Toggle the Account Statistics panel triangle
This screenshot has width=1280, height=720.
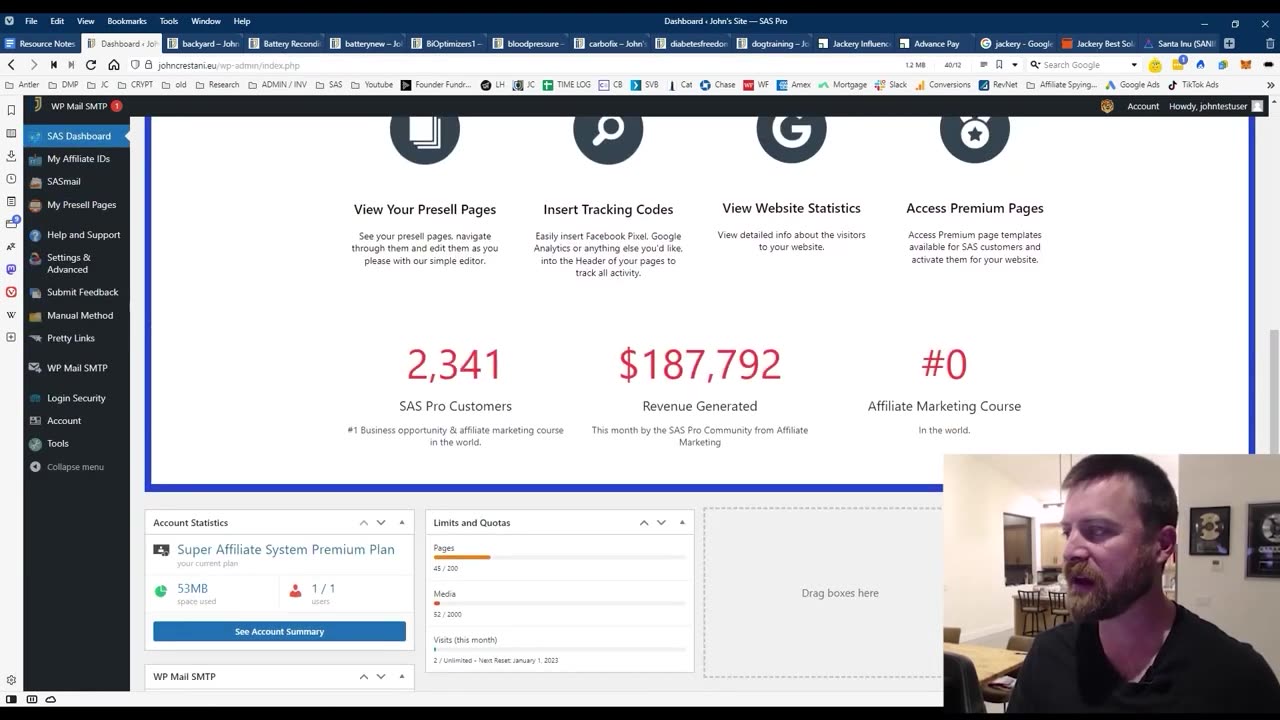[402, 523]
